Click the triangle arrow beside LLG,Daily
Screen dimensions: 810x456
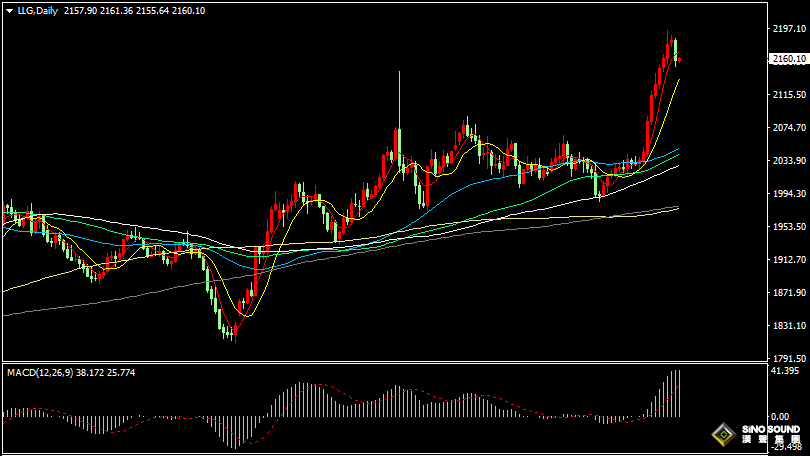9,9
